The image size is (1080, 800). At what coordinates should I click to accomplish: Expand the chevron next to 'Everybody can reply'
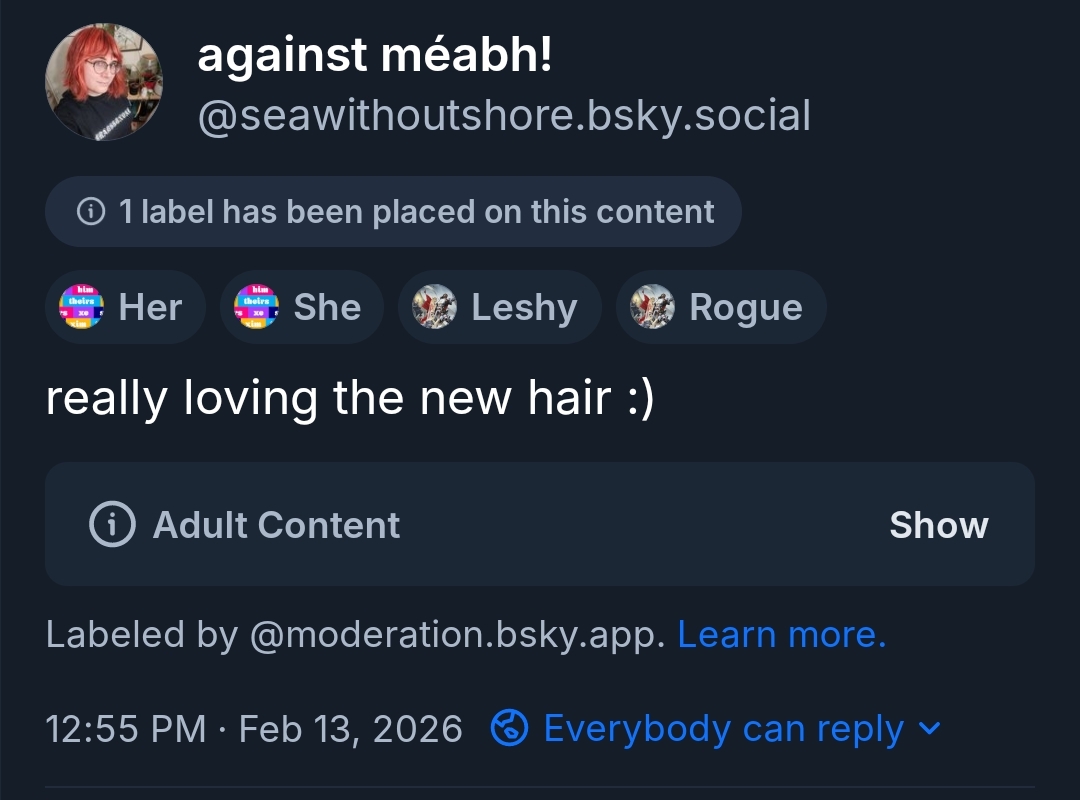[x=929, y=728]
